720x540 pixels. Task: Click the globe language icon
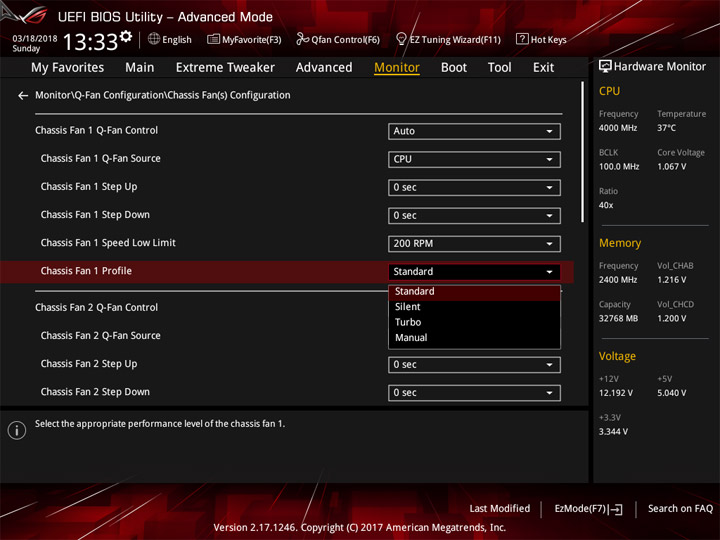pyautogui.click(x=154, y=39)
